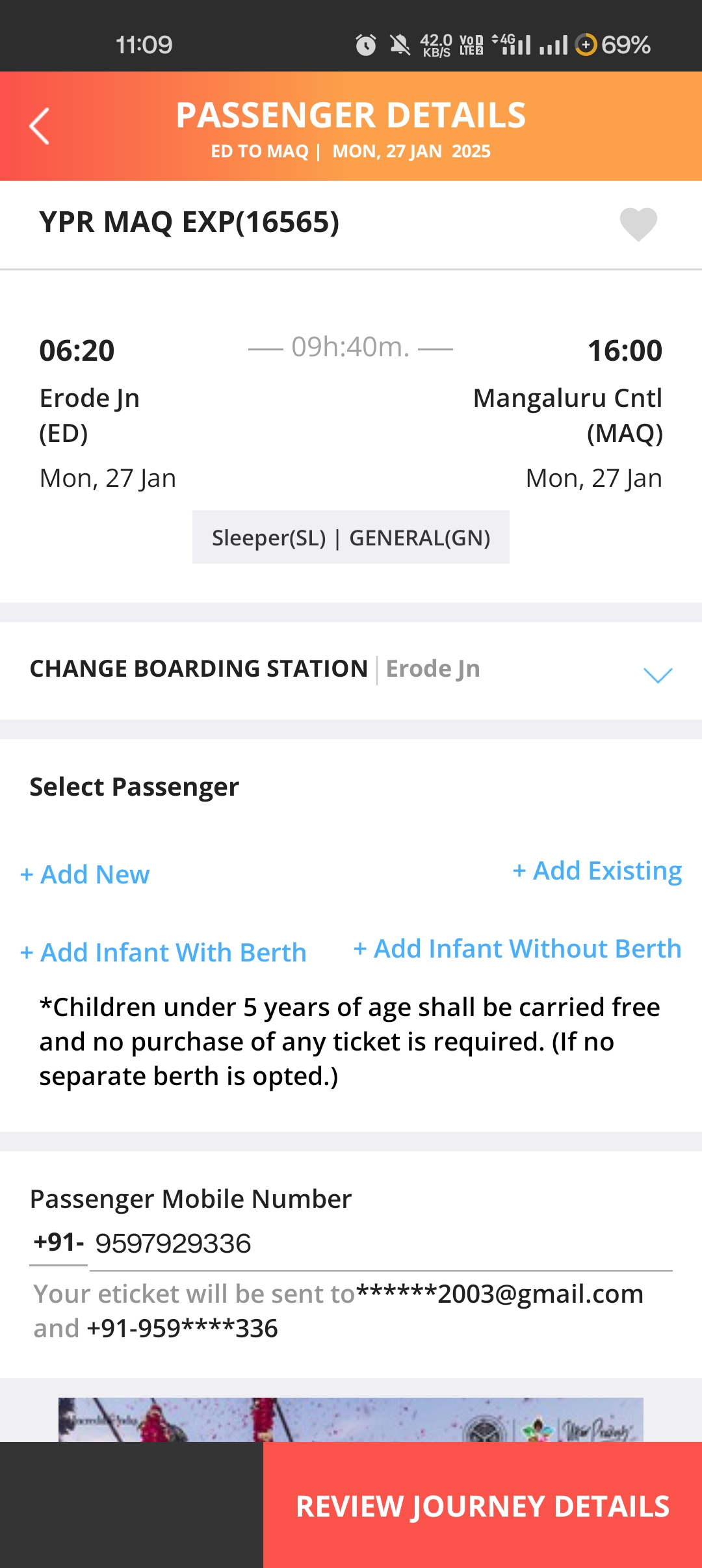
Task: Tap the Sleeper(SL) | GENERAL(GN) class chip
Action: point(351,538)
